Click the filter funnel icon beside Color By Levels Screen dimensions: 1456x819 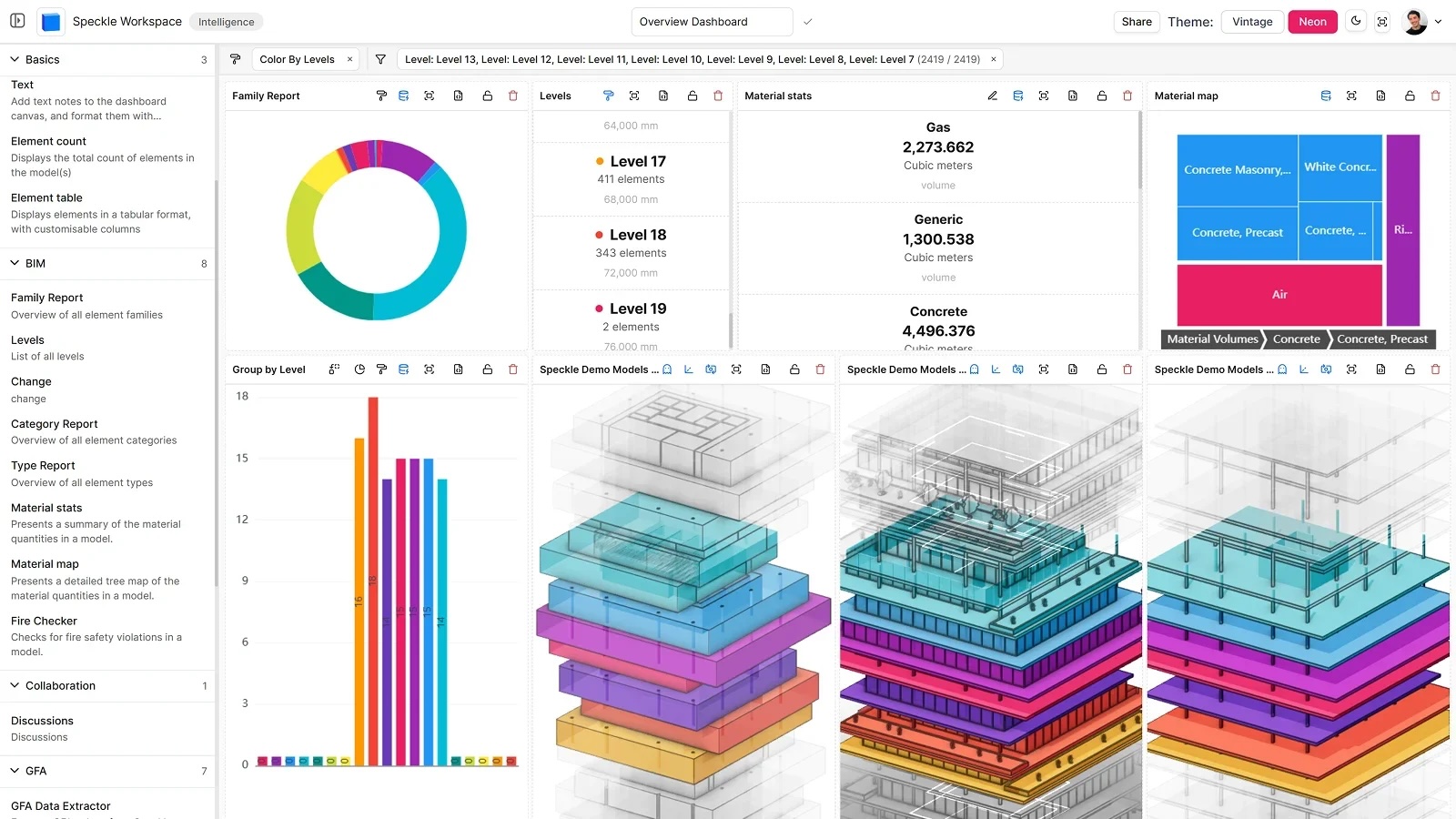(380, 58)
